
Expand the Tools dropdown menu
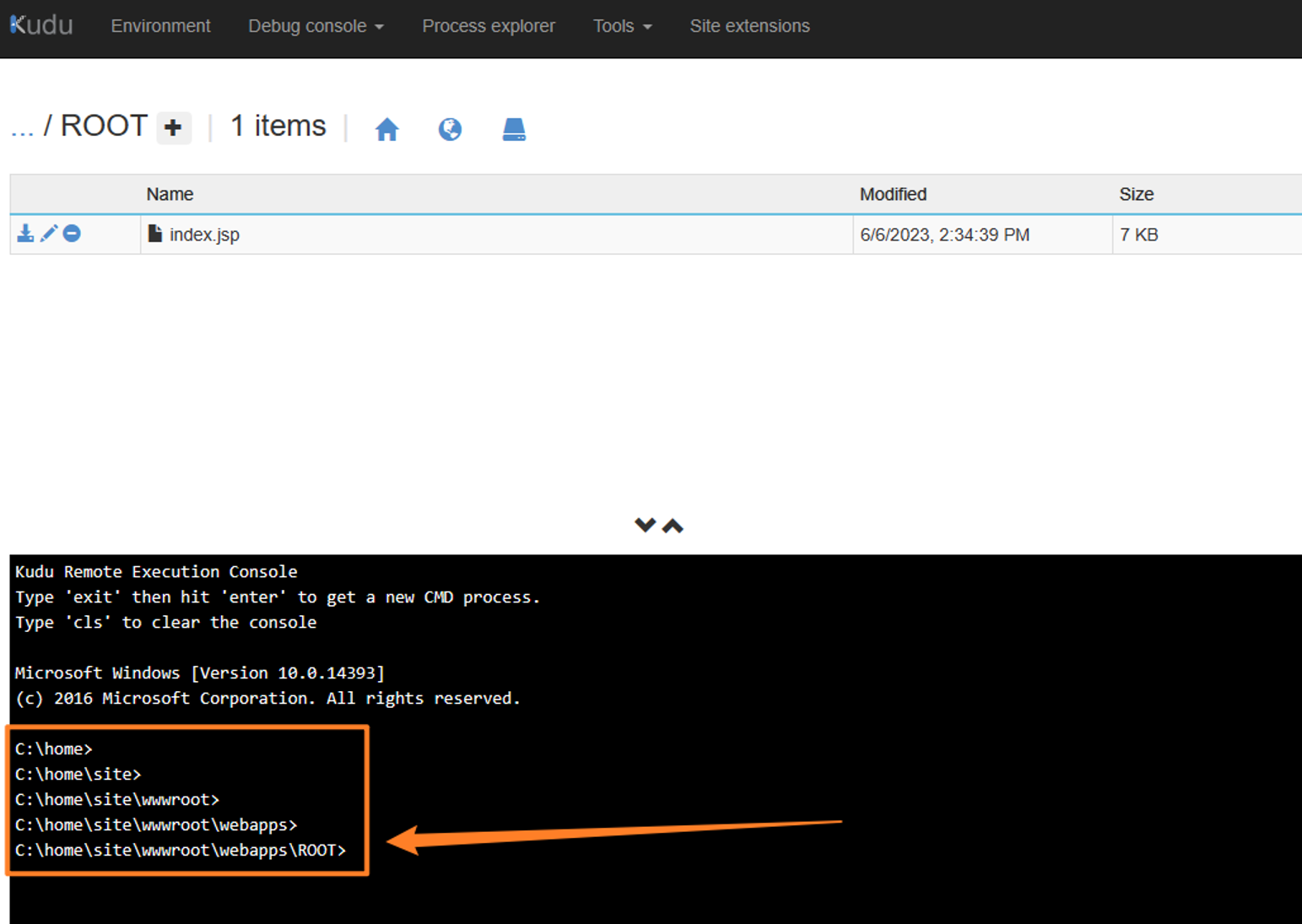point(622,26)
